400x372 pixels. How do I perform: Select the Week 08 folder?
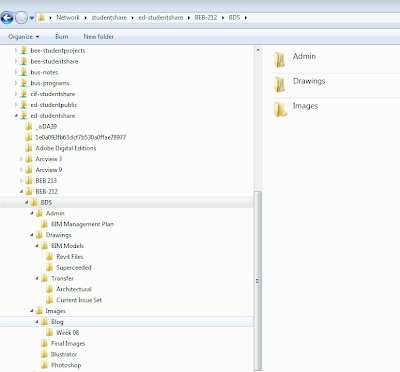pos(68,333)
